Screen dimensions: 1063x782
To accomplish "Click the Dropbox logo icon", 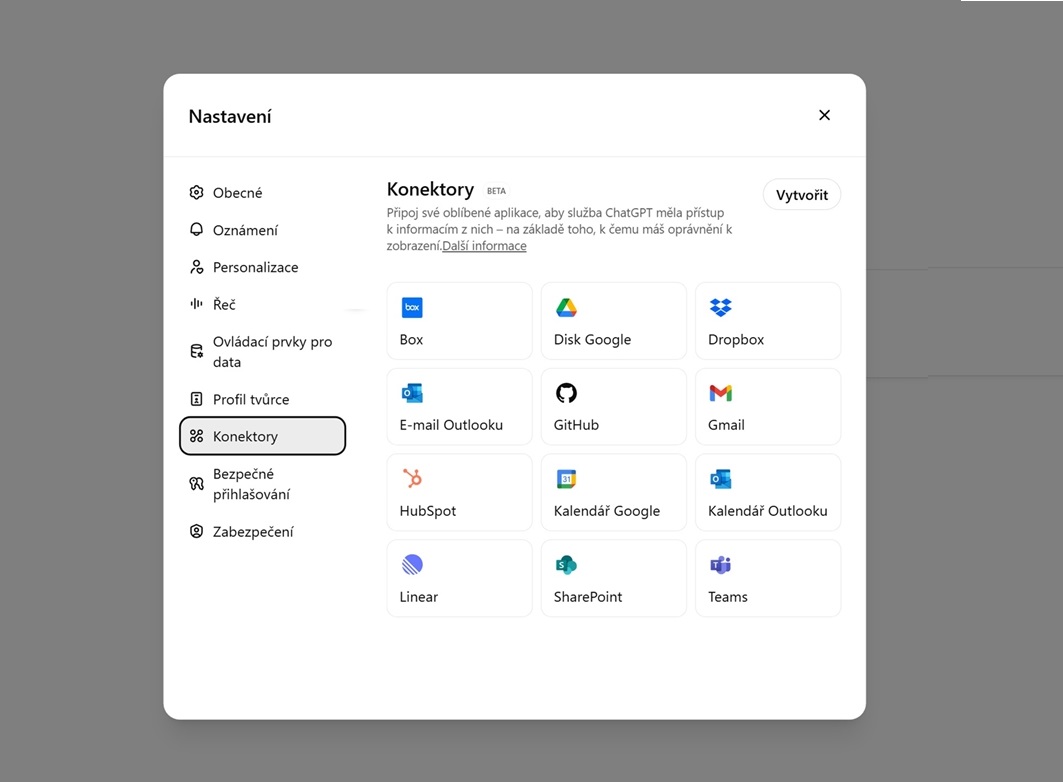I will 721,308.
